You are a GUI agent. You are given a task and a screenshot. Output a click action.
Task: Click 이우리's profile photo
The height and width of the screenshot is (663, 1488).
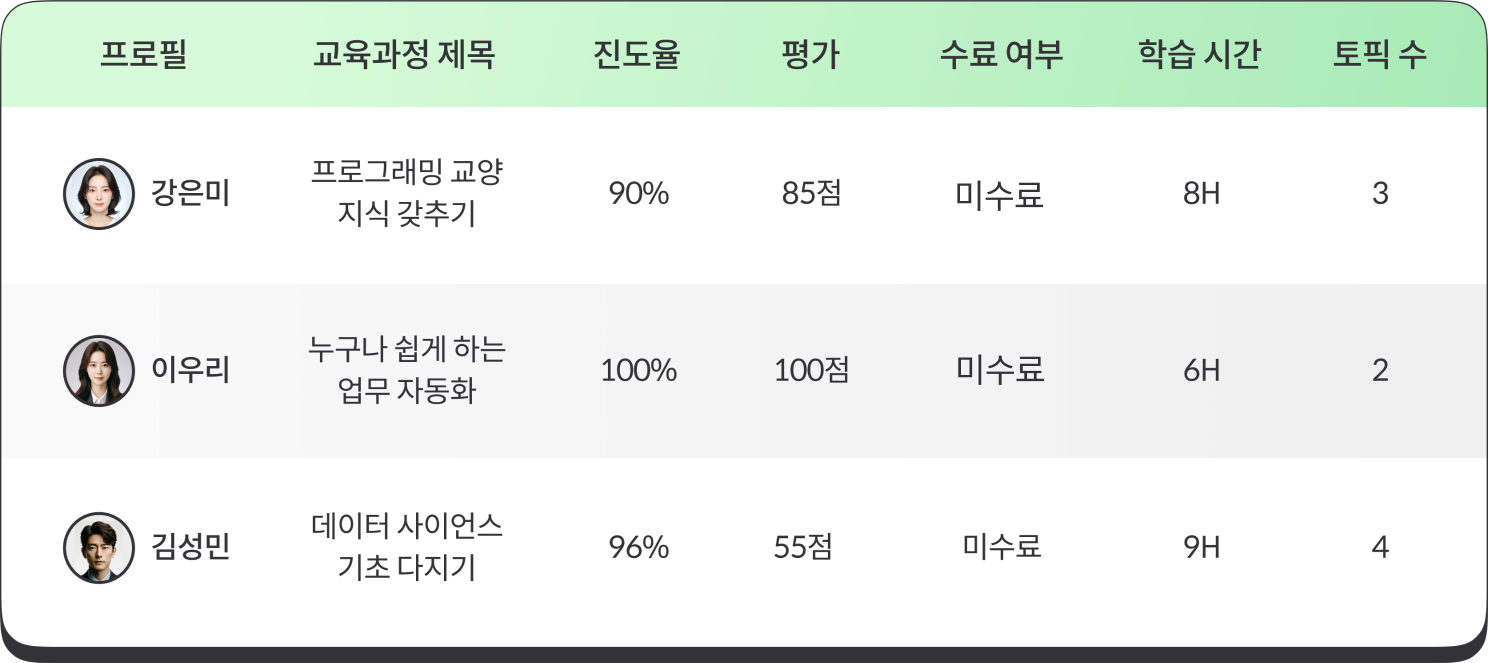pyautogui.click(x=99, y=371)
